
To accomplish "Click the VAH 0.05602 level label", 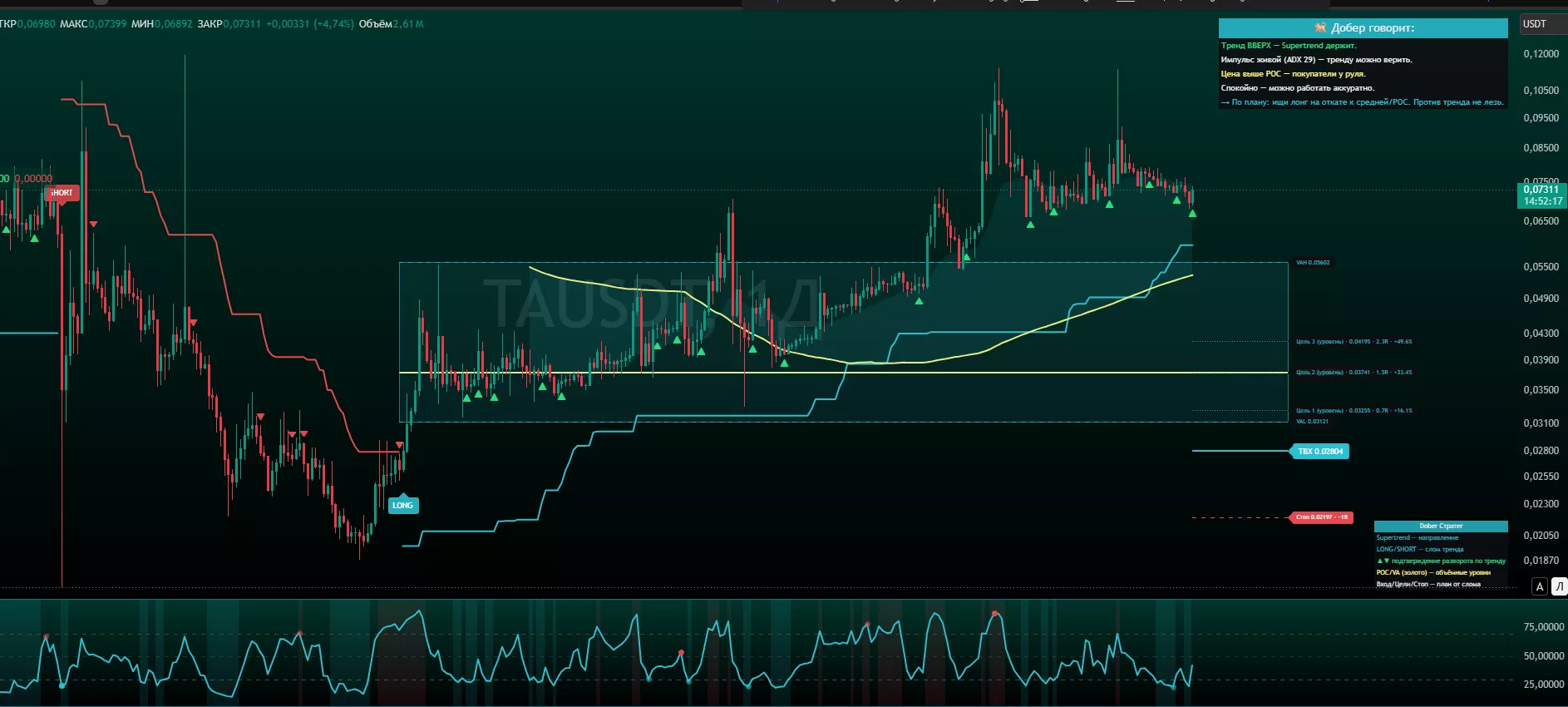I will 1313,263.
